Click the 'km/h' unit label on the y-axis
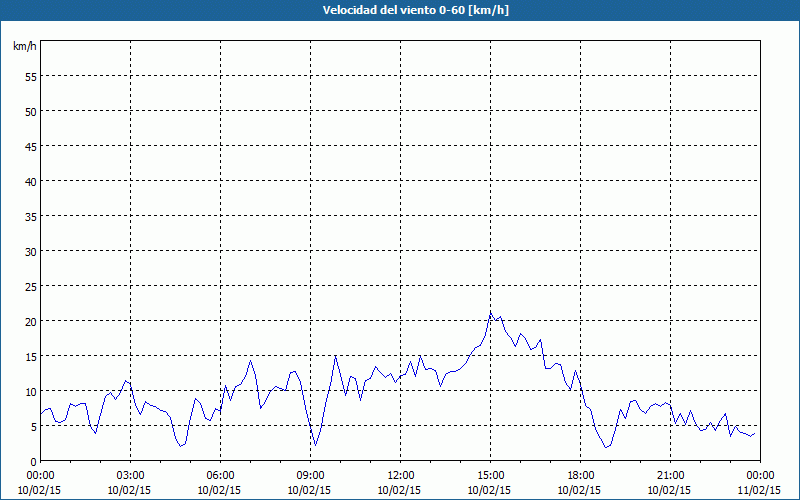This screenshot has width=800, height=500. 24,47
